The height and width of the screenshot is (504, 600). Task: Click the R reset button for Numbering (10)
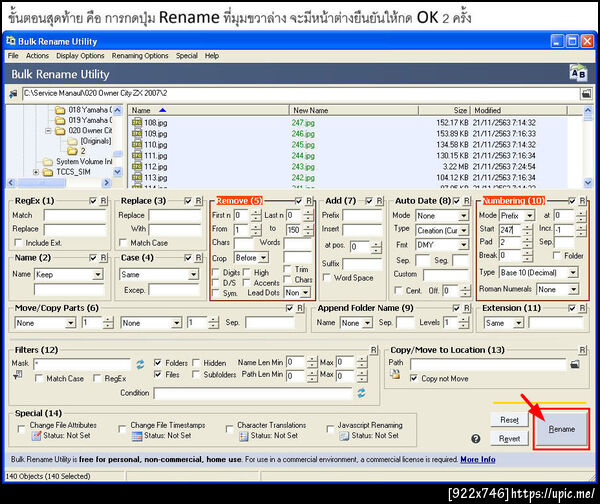pos(582,201)
